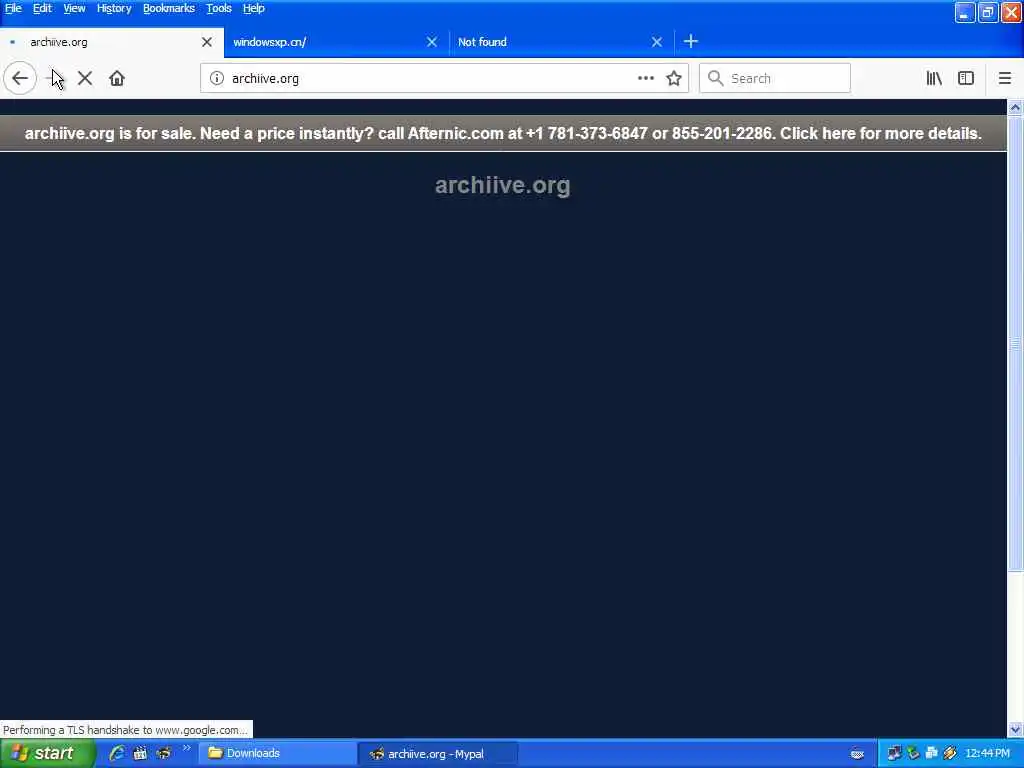This screenshot has width=1024, height=768.
Task: Open the Help menu
Action: (253, 8)
